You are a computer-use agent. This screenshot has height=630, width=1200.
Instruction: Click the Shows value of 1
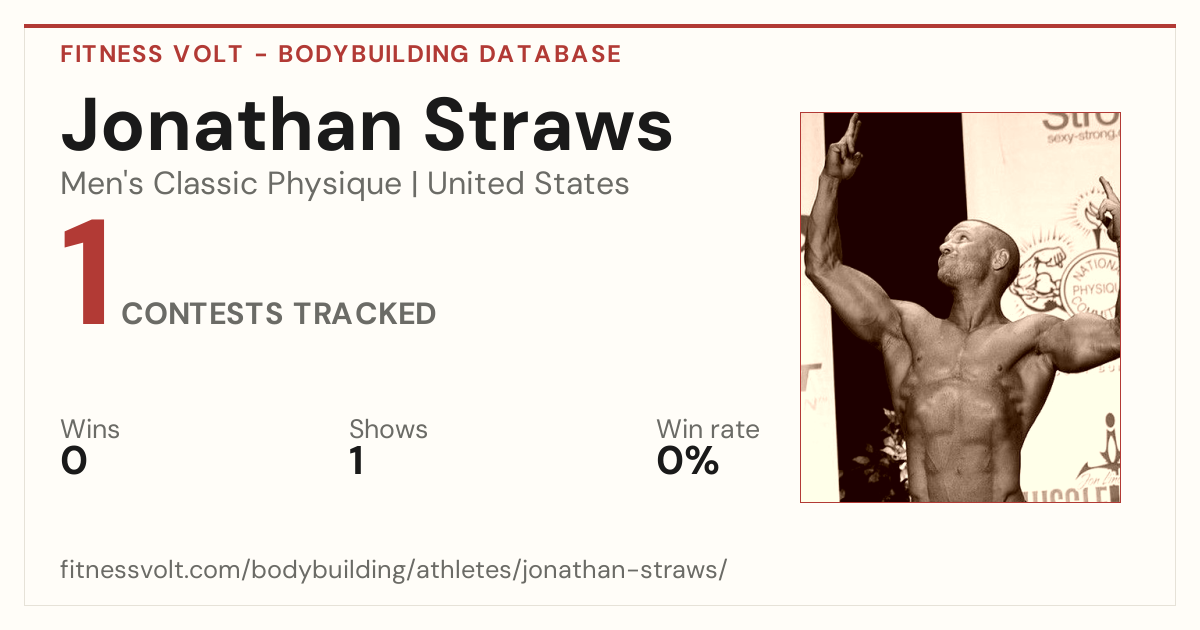(x=356, y=461)
